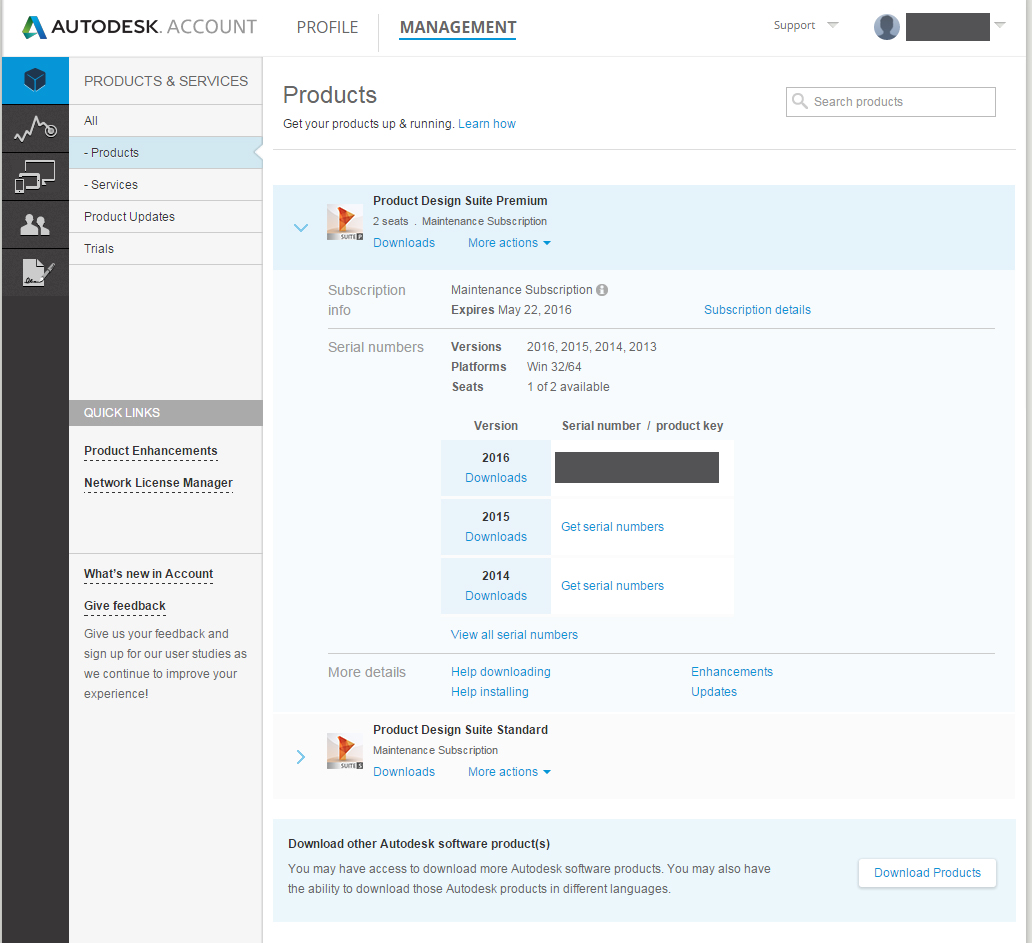
Task: Open user management via the people icon
Action: pyautogui.click(x=34, y=224)
